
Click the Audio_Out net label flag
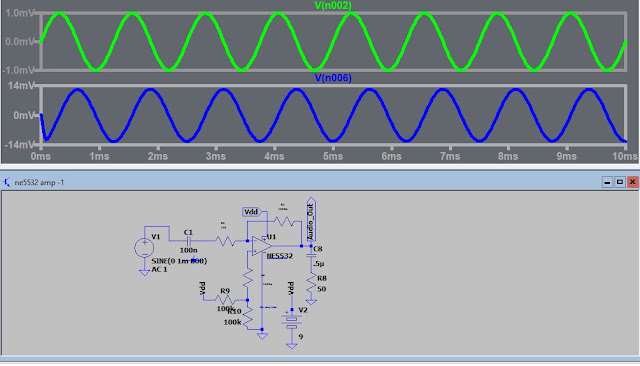tap(311, 219)
